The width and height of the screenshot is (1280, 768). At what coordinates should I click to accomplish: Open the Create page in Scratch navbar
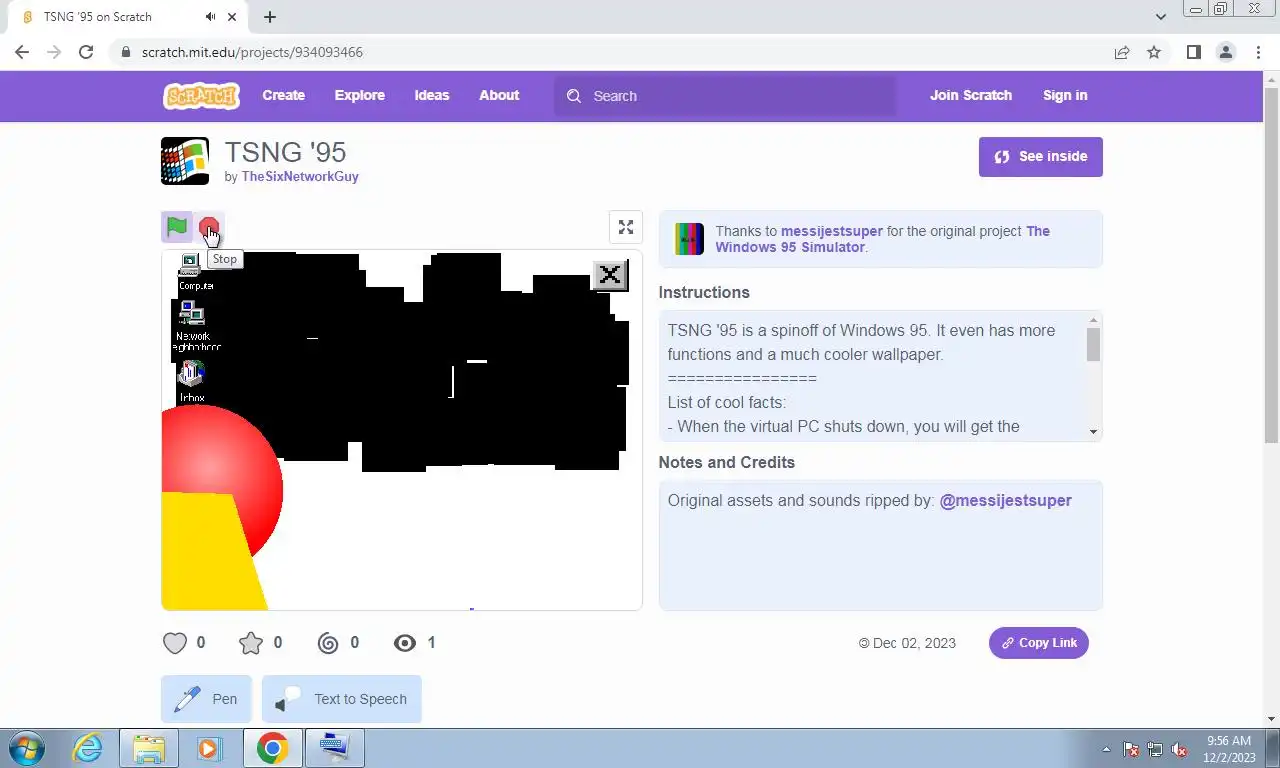284,96
